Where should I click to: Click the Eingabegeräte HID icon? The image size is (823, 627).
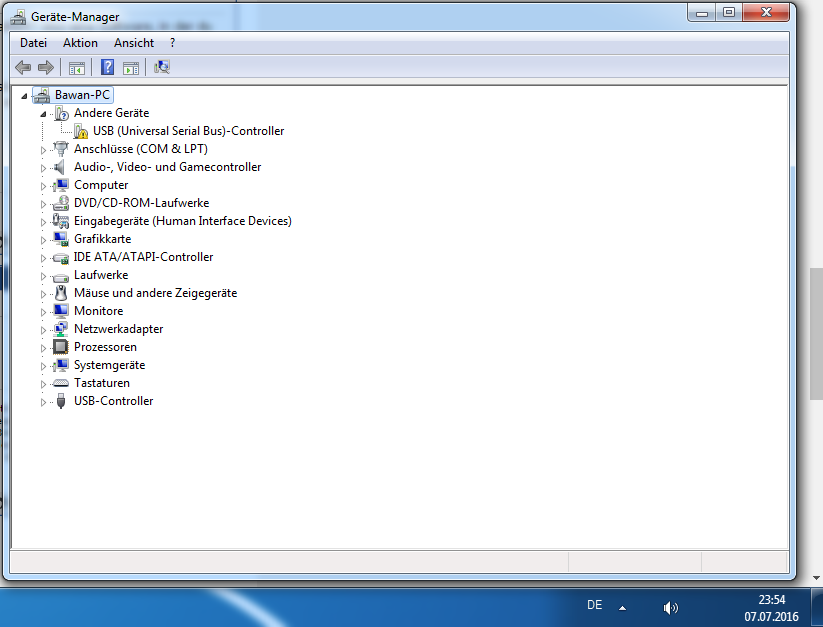pyautogui.click(x=61, y=221)
